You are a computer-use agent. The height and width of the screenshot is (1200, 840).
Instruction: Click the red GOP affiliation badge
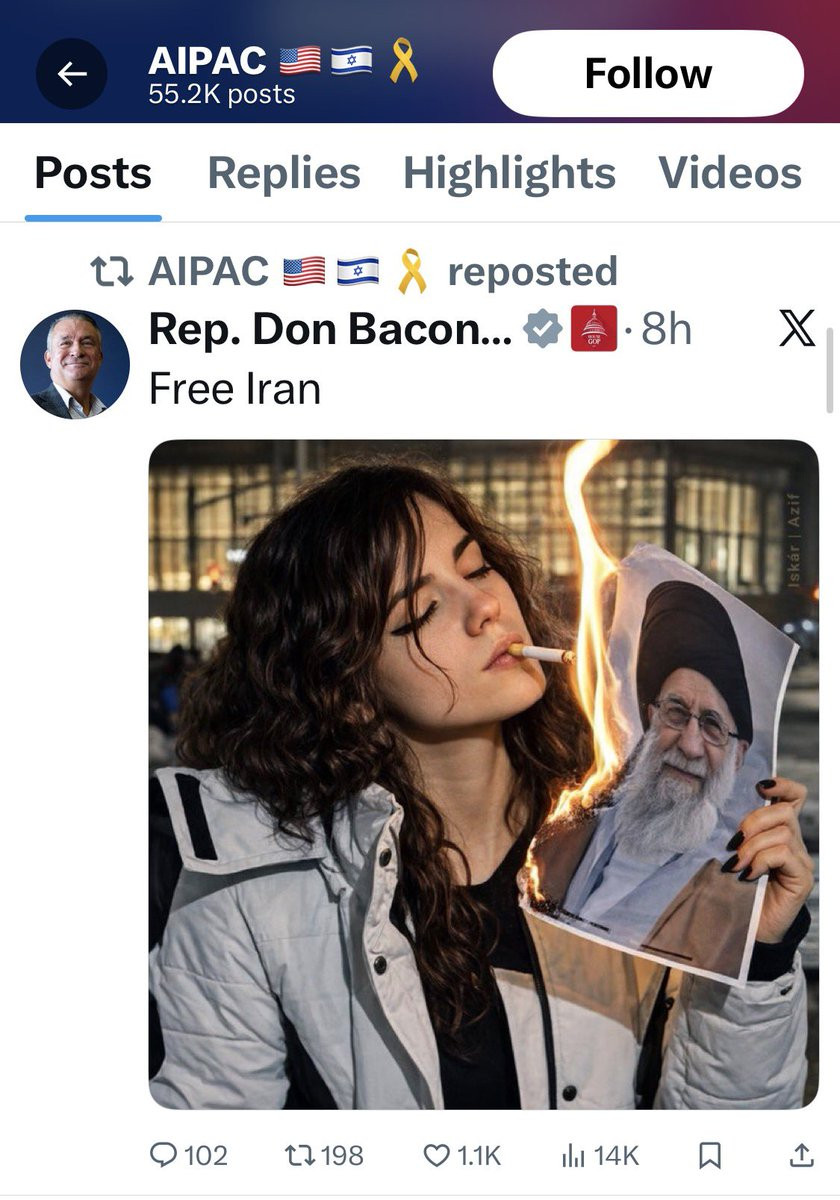pos(594,329)
